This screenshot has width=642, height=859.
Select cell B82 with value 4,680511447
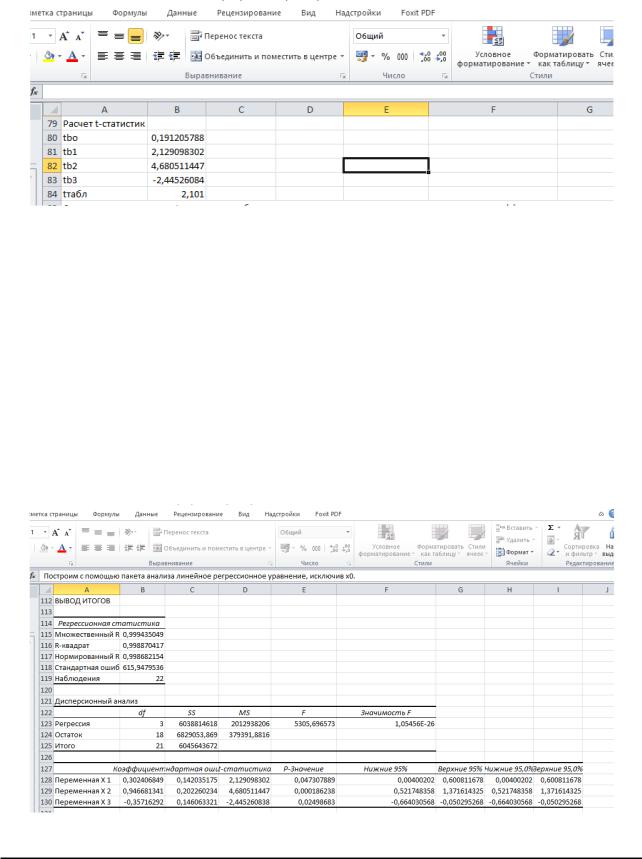pyautogui.click(x=177, y=165)
